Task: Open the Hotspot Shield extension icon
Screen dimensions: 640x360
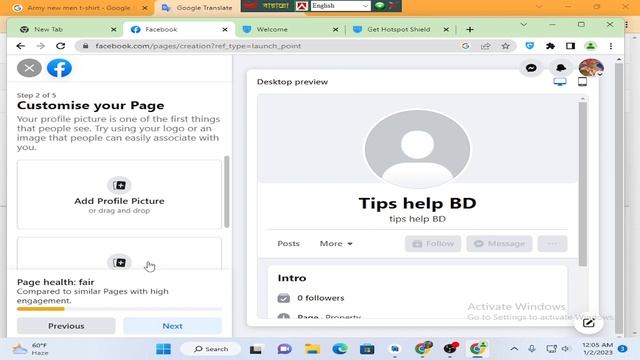Action: coord(530,46)
